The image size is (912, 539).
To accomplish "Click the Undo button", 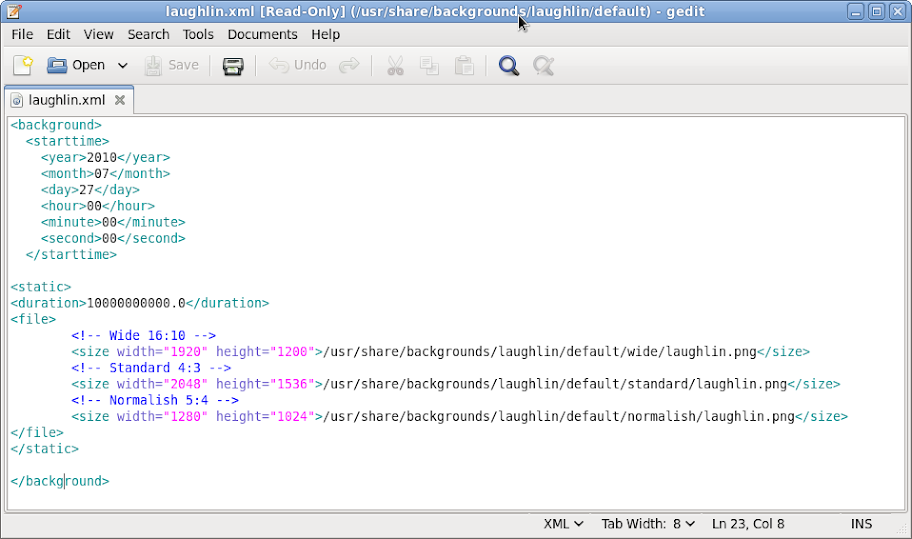I will click(299, 66).
